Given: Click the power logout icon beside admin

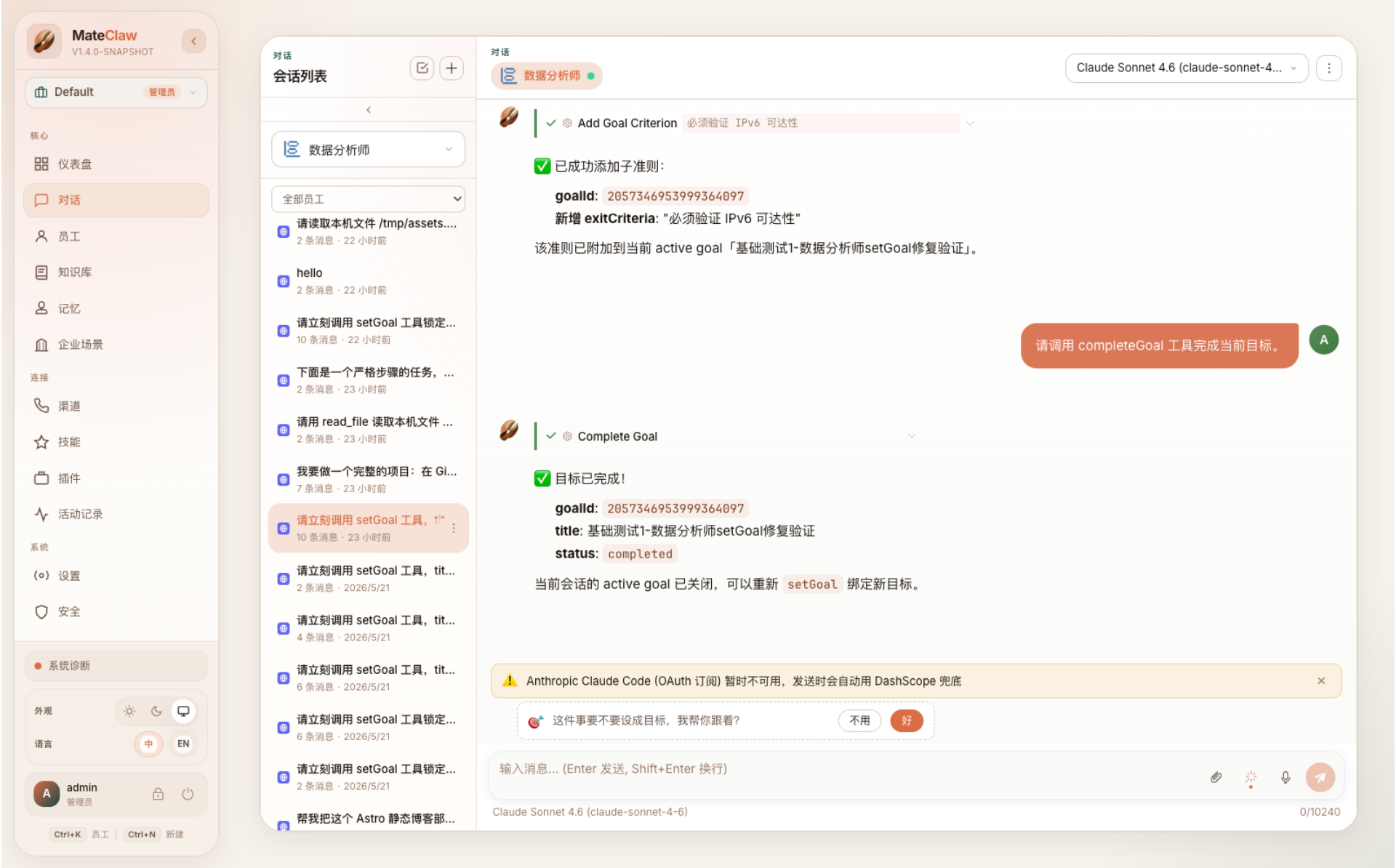Looking at the screenshot, I should pyautogui.click(x=188, y=794).
